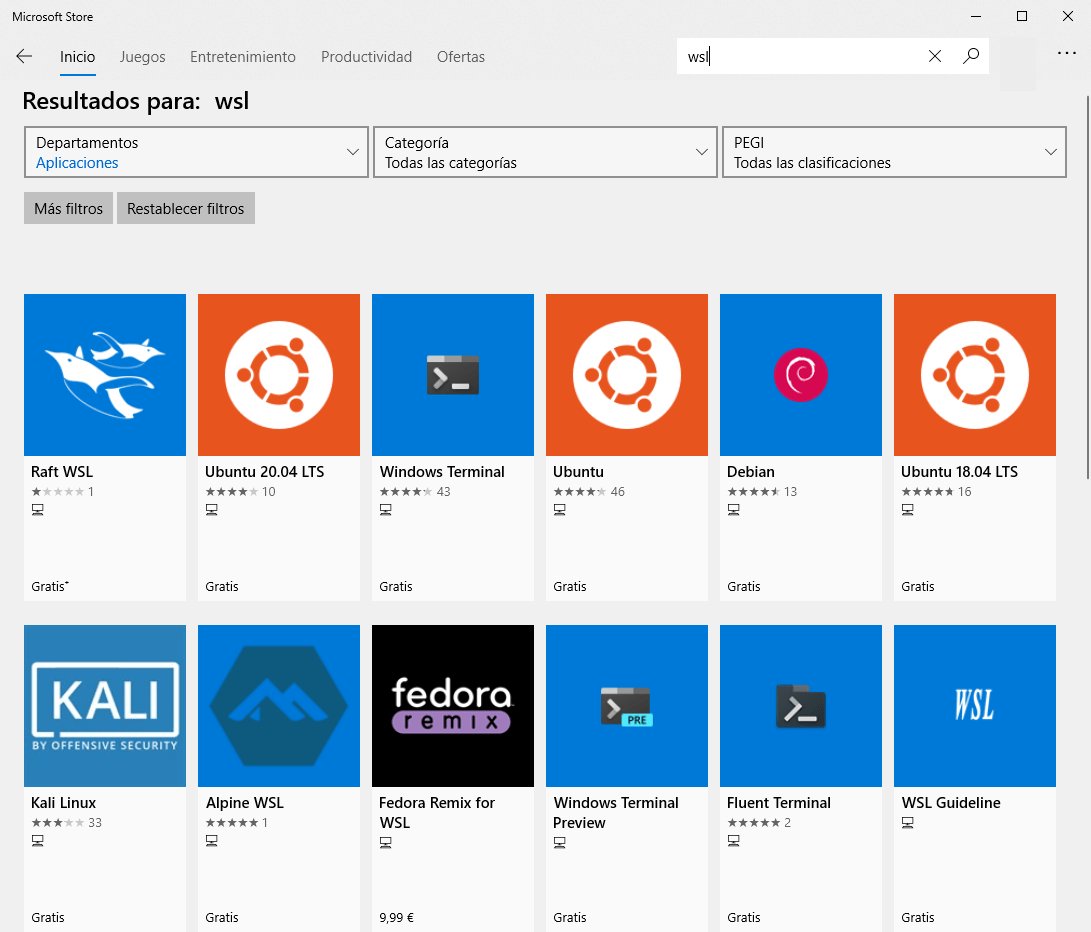Screen dimensions: 1091x932
Task: Click the Aplicaciones value in Departamentos
Action: pyautogui.click(x=77, y=163)
